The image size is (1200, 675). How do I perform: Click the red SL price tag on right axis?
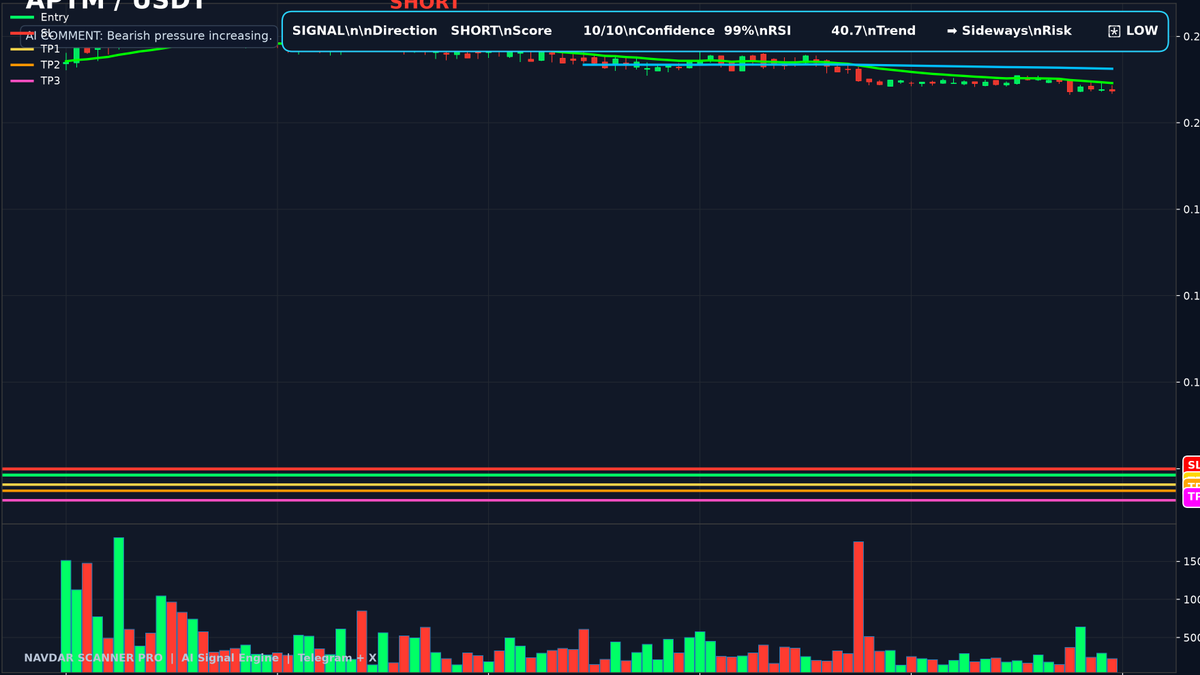coord(1191,465)
